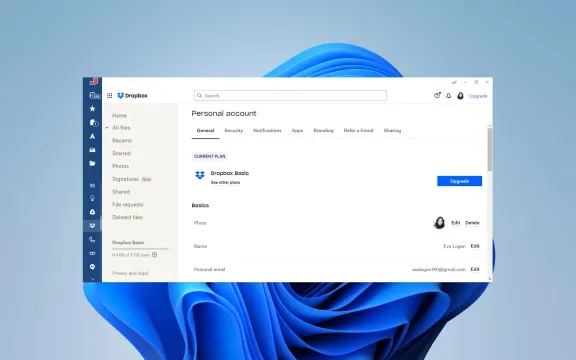Click the storage plus icon near usage

coord(155,255)
